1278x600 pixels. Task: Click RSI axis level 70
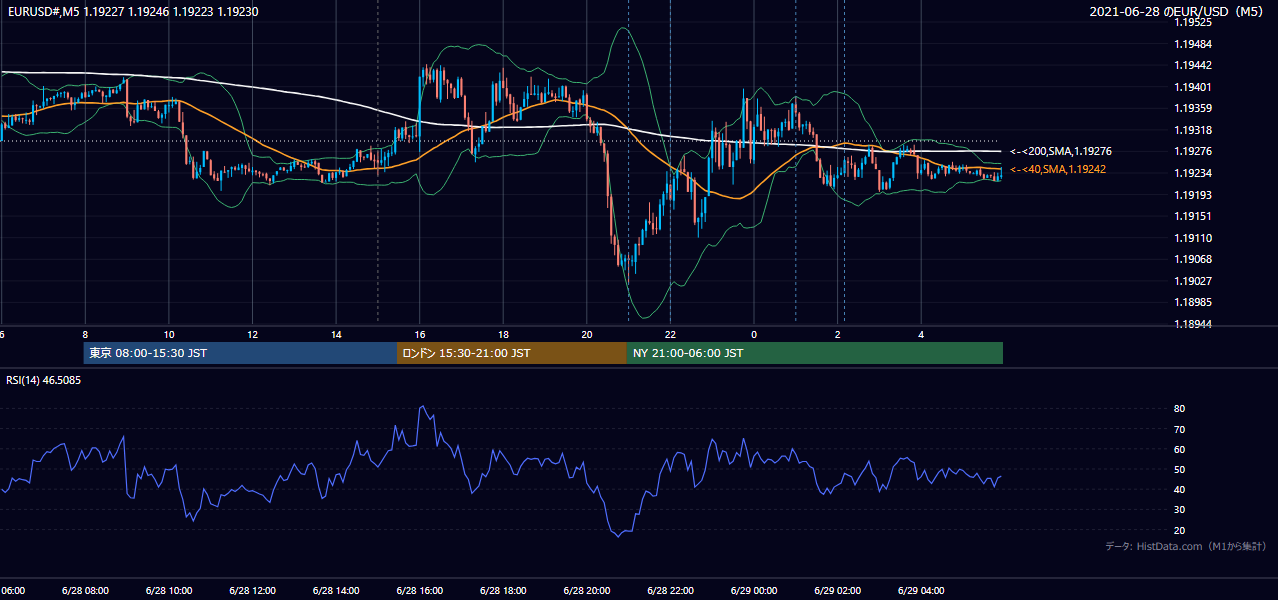tap(1180, 429)
